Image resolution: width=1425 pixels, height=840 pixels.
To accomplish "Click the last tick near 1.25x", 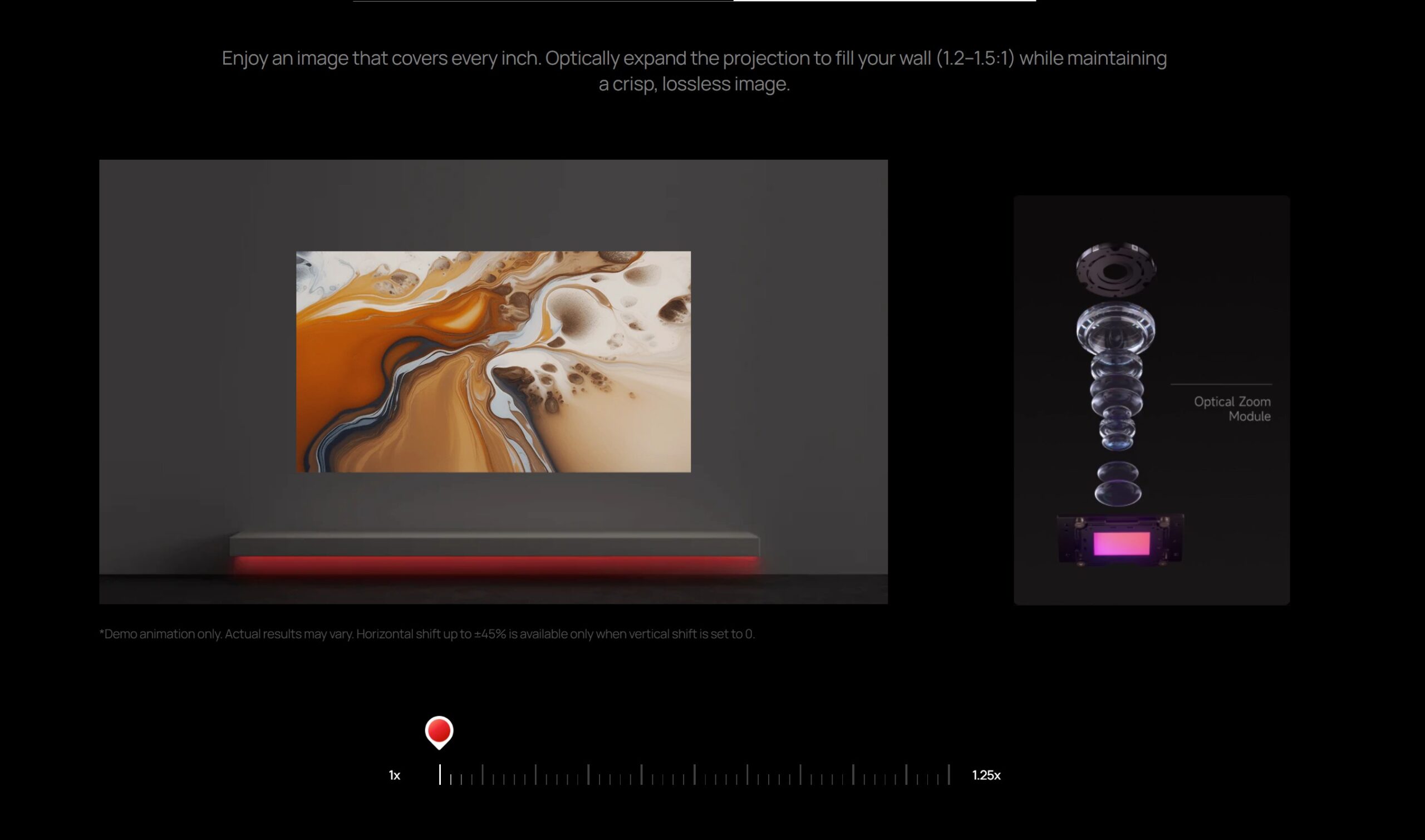I will coord(949,774).
